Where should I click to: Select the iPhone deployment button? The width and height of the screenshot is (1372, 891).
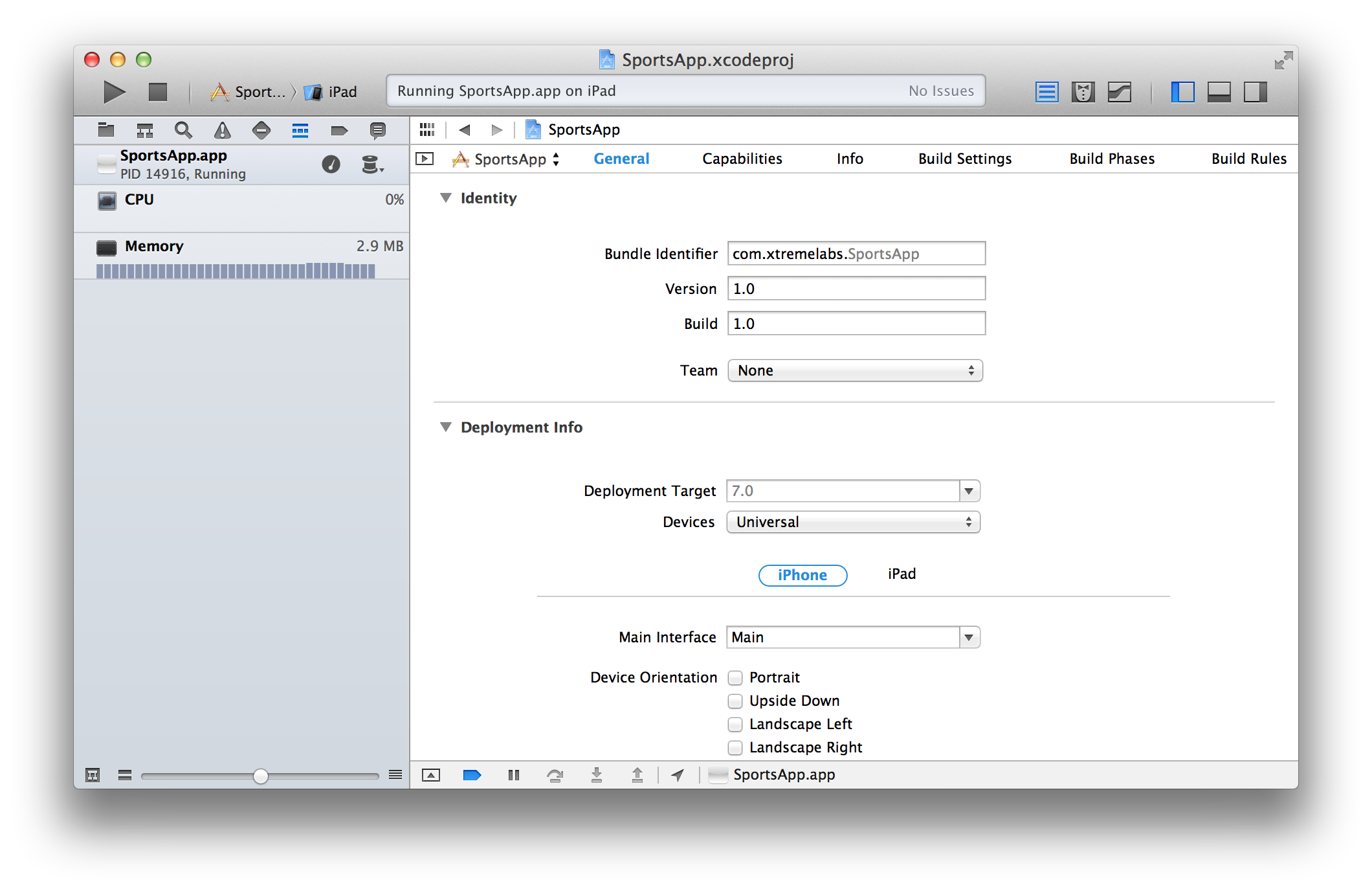click(x=802, y=575)
